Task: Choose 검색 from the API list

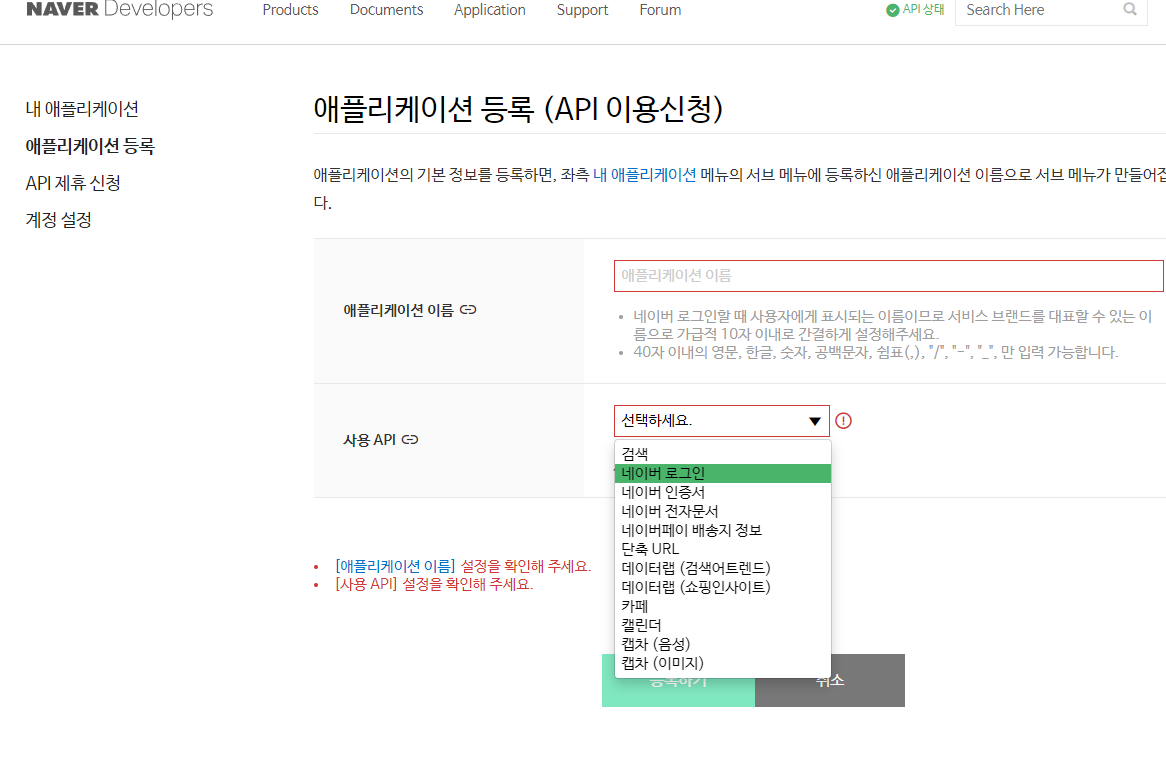Action: (723, 454)
